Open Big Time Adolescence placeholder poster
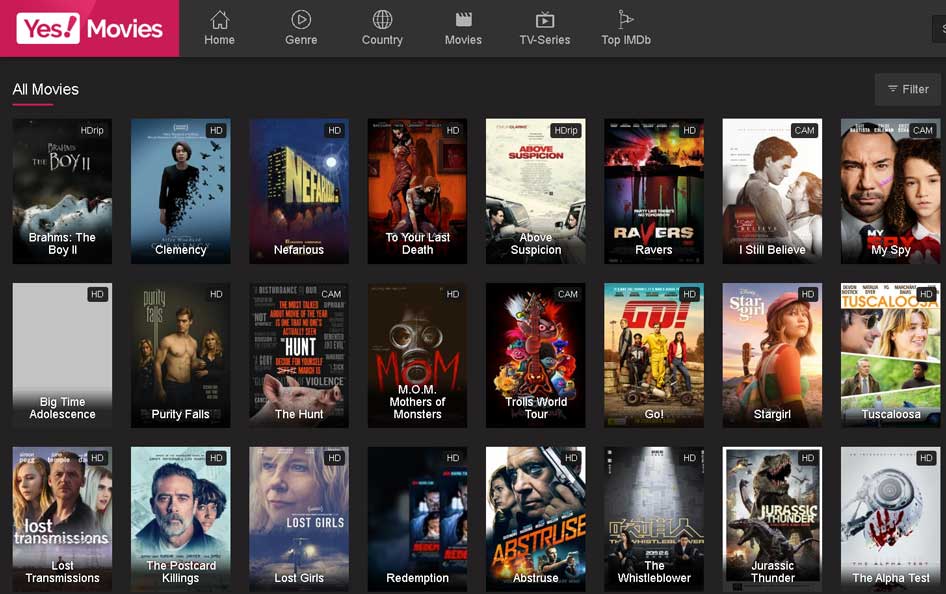 pyautogui.click(x=62, y=355)
